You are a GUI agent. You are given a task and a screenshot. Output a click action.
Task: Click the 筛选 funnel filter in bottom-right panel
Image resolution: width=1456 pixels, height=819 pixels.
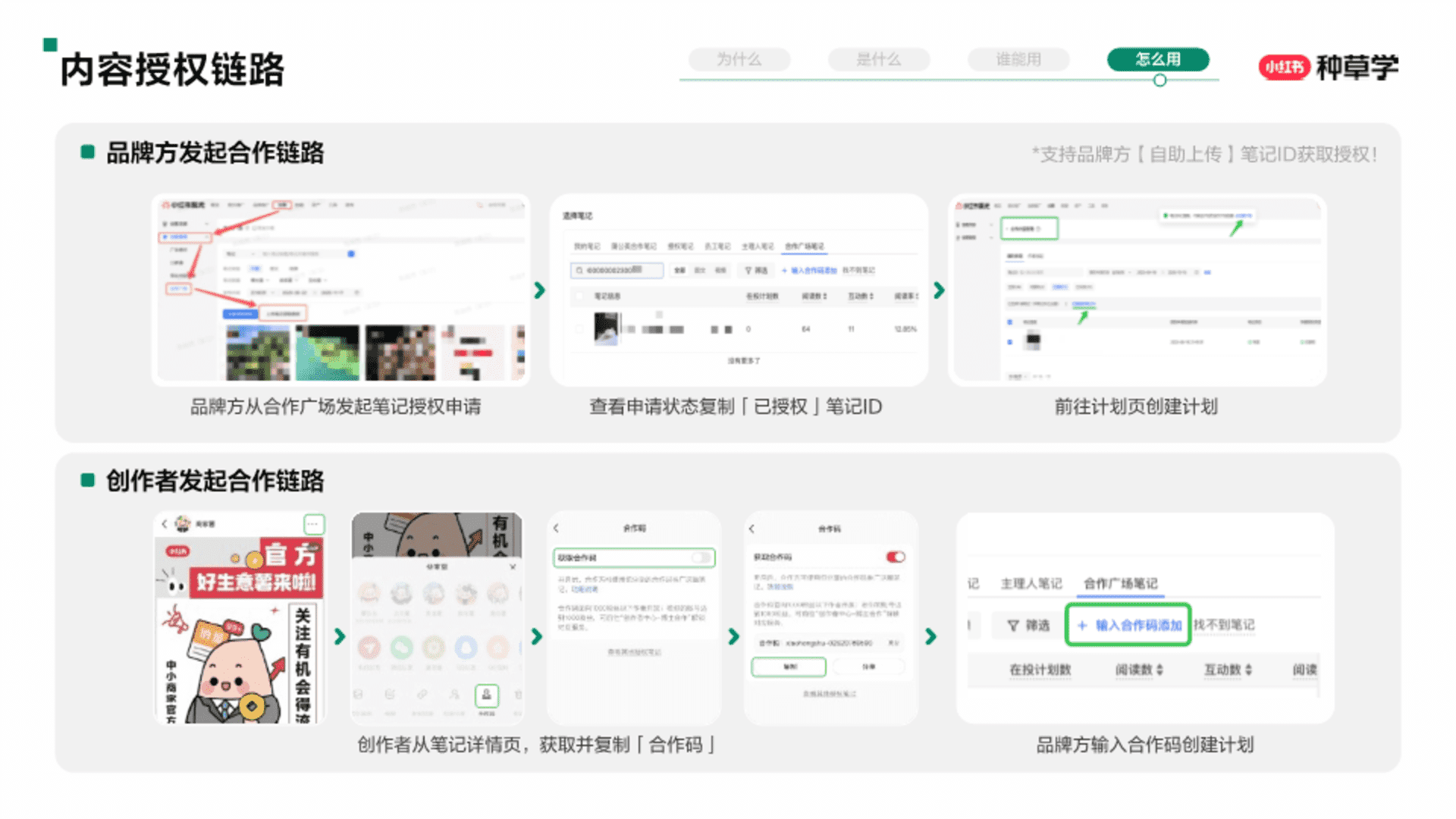(x=1028, y=626)
